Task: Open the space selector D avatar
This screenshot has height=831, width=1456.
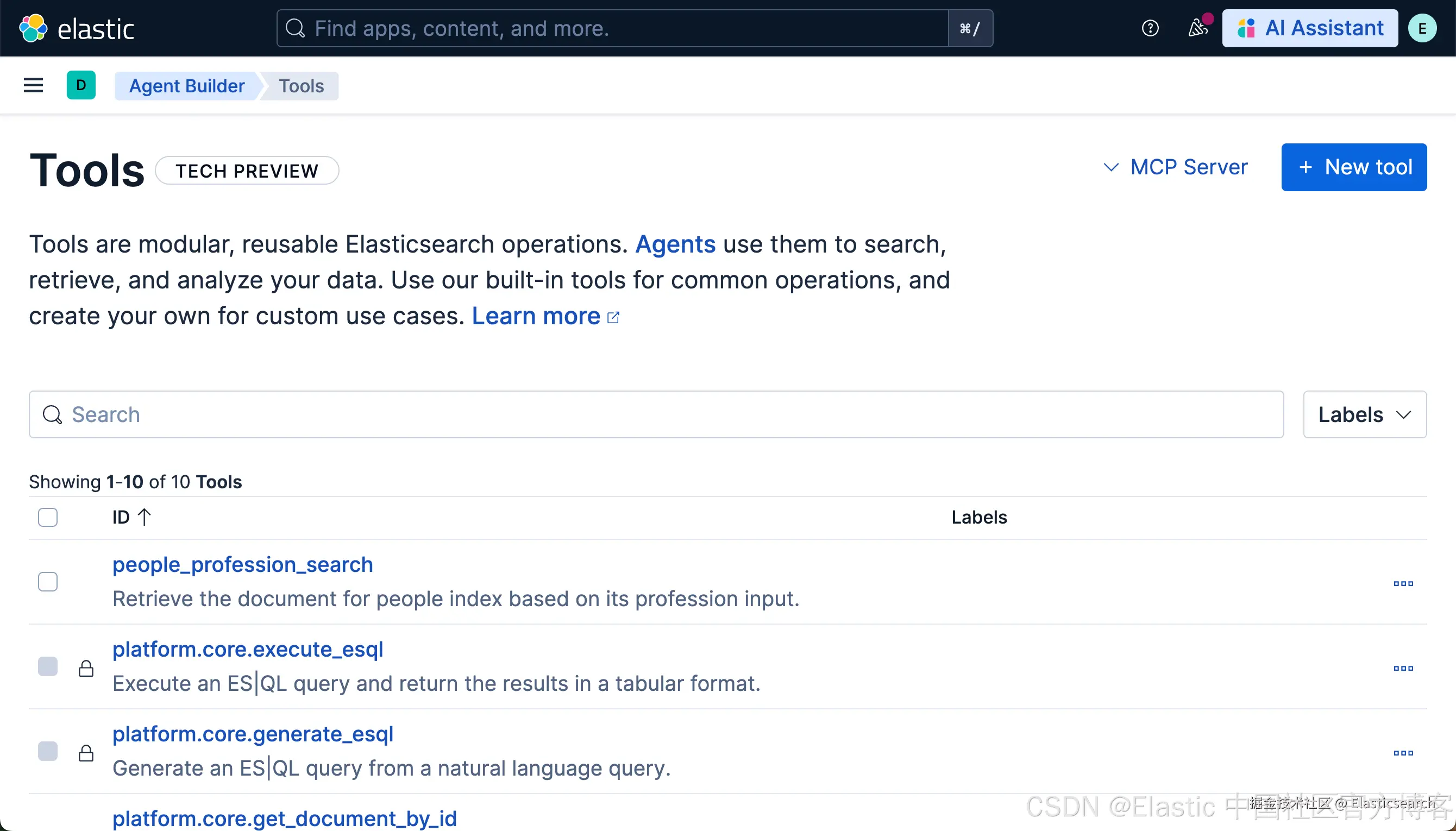Action: 81,86
